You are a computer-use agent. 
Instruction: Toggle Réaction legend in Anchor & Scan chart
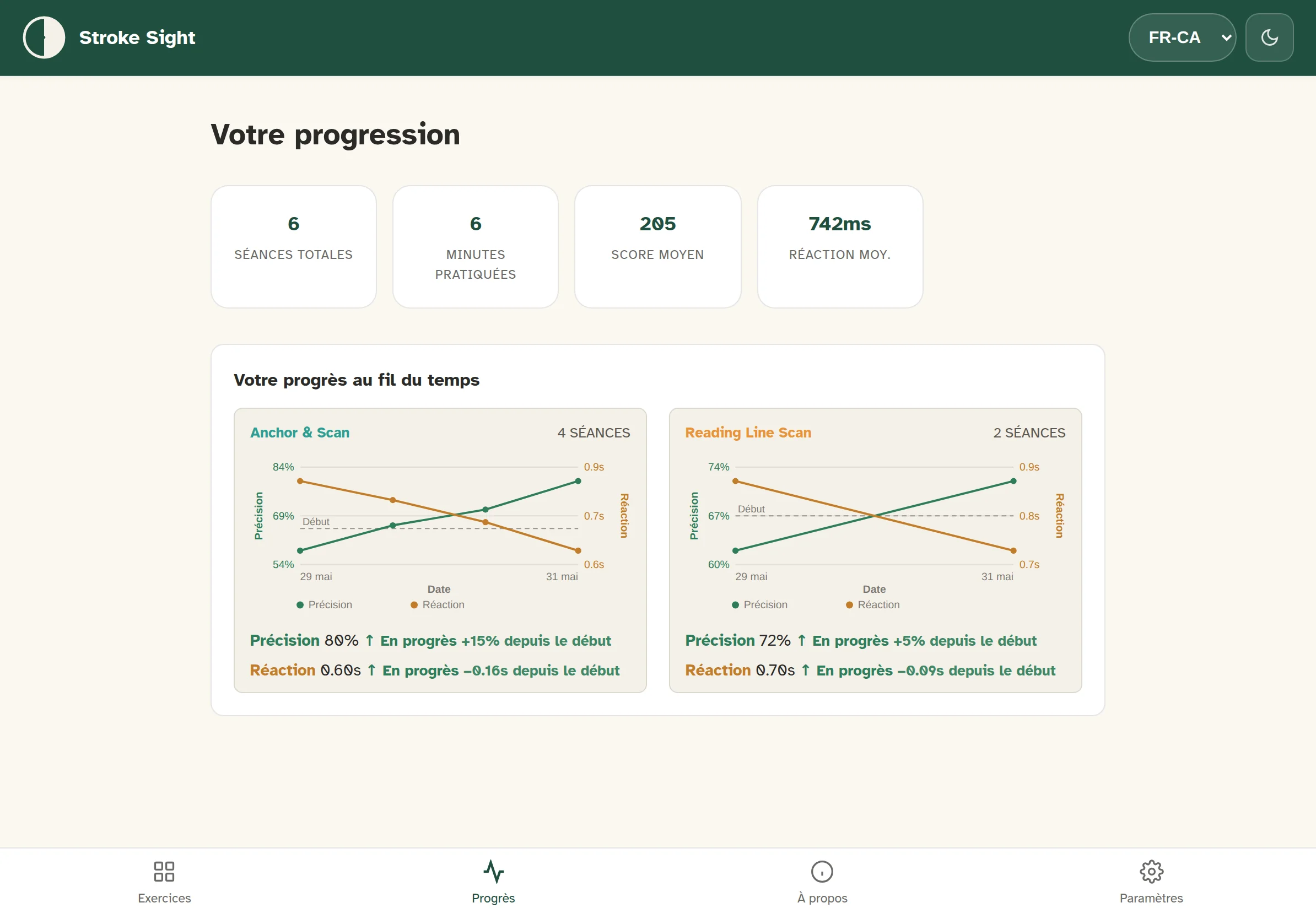coord(438,604)
